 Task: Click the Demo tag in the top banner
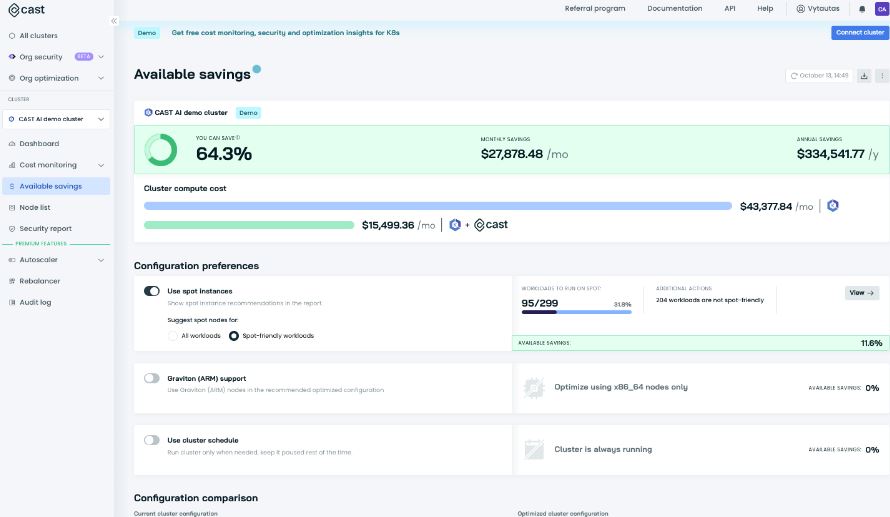point(146,33)
